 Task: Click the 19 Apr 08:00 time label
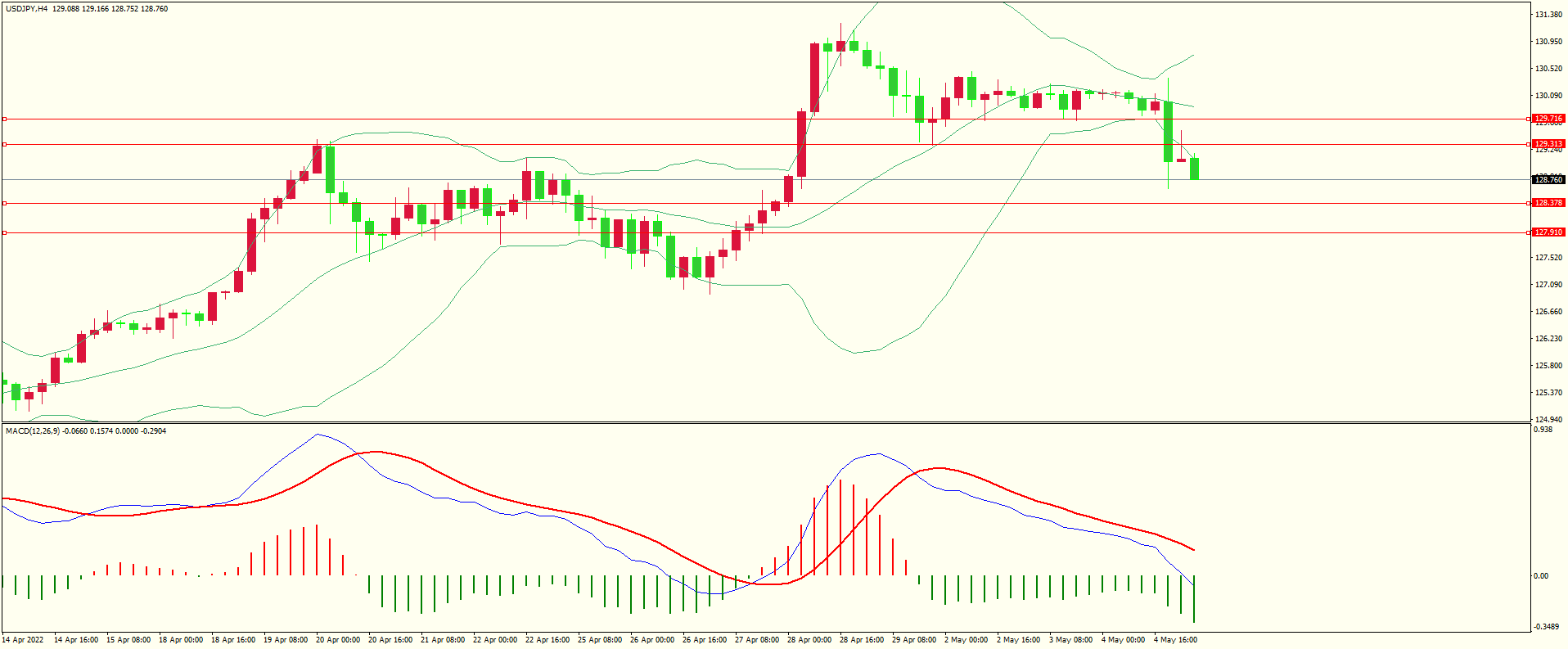coord(286,640)
